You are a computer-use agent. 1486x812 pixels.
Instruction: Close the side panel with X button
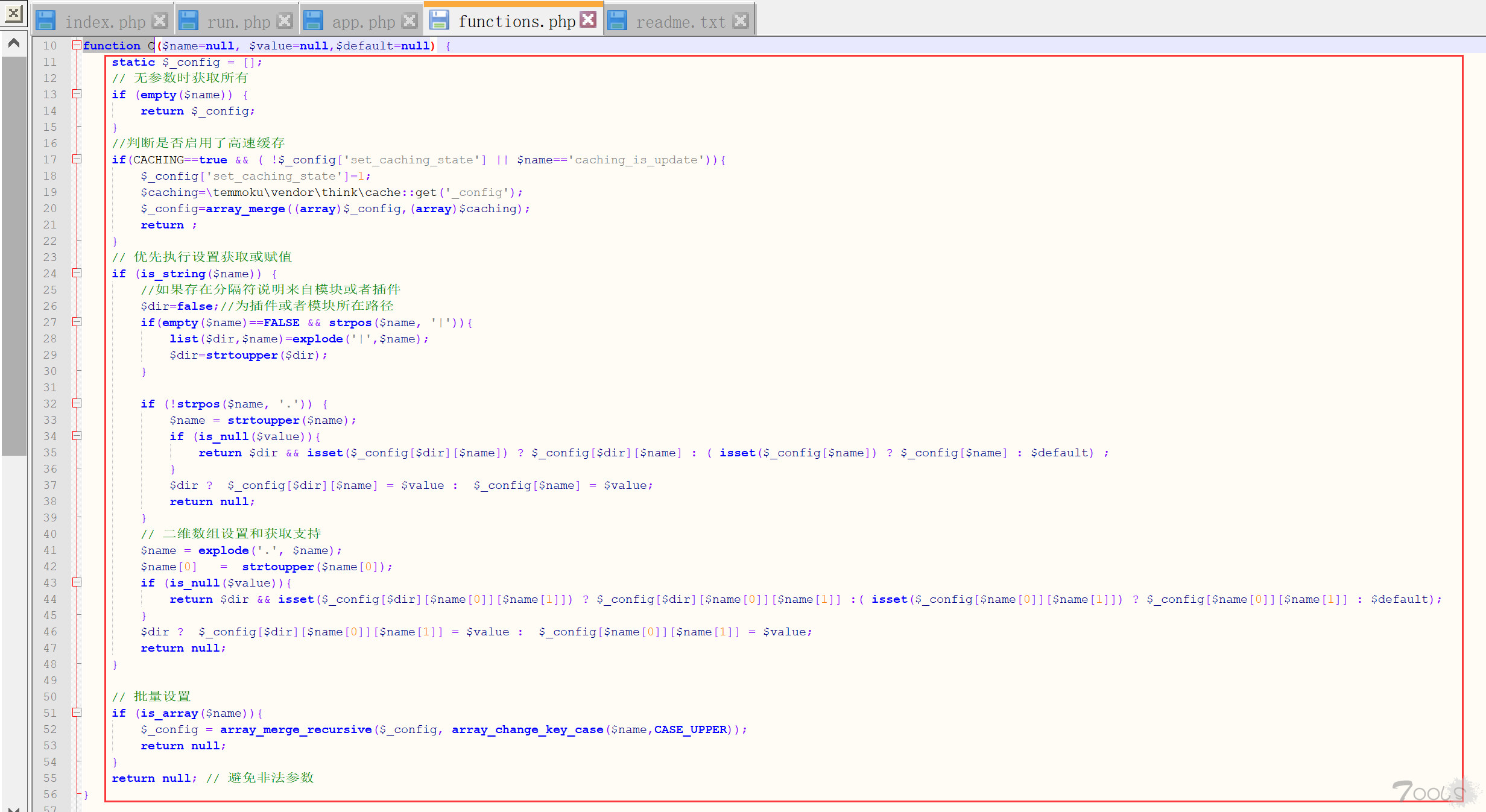pyautogui.click(x=13, y=13)
